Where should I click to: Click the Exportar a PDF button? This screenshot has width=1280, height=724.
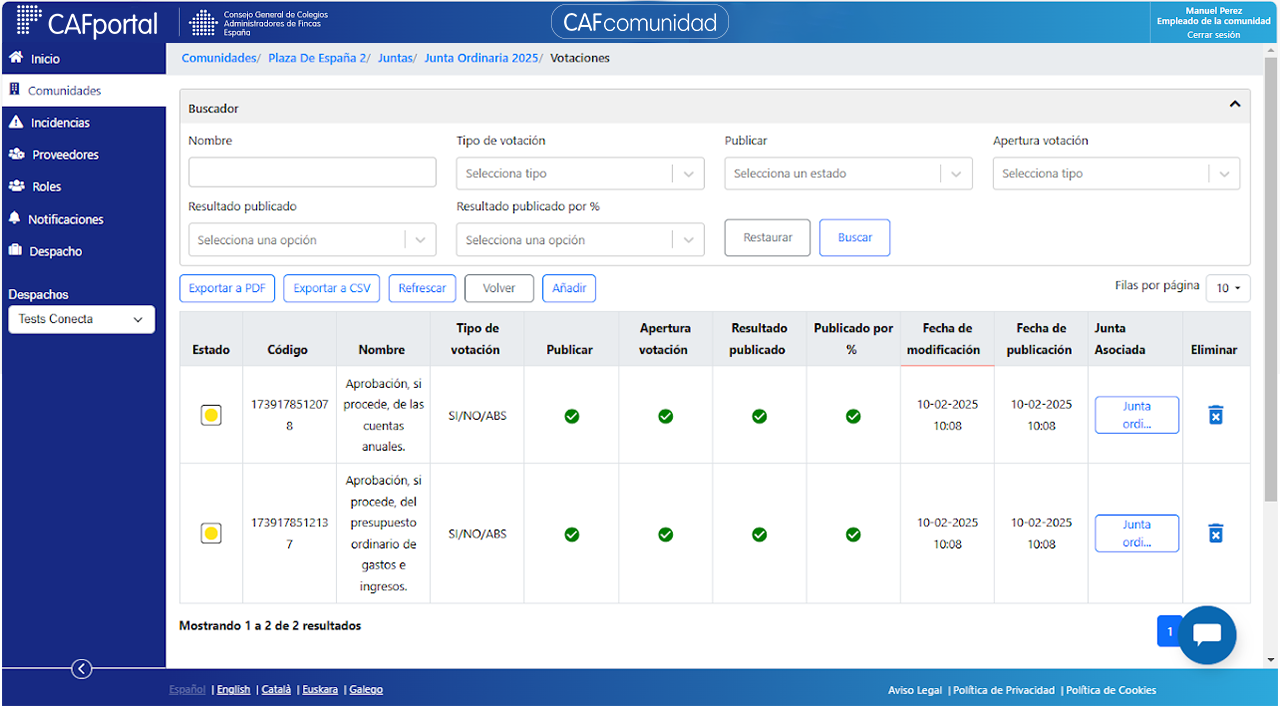pyautogui.click(x=227, y=288)
